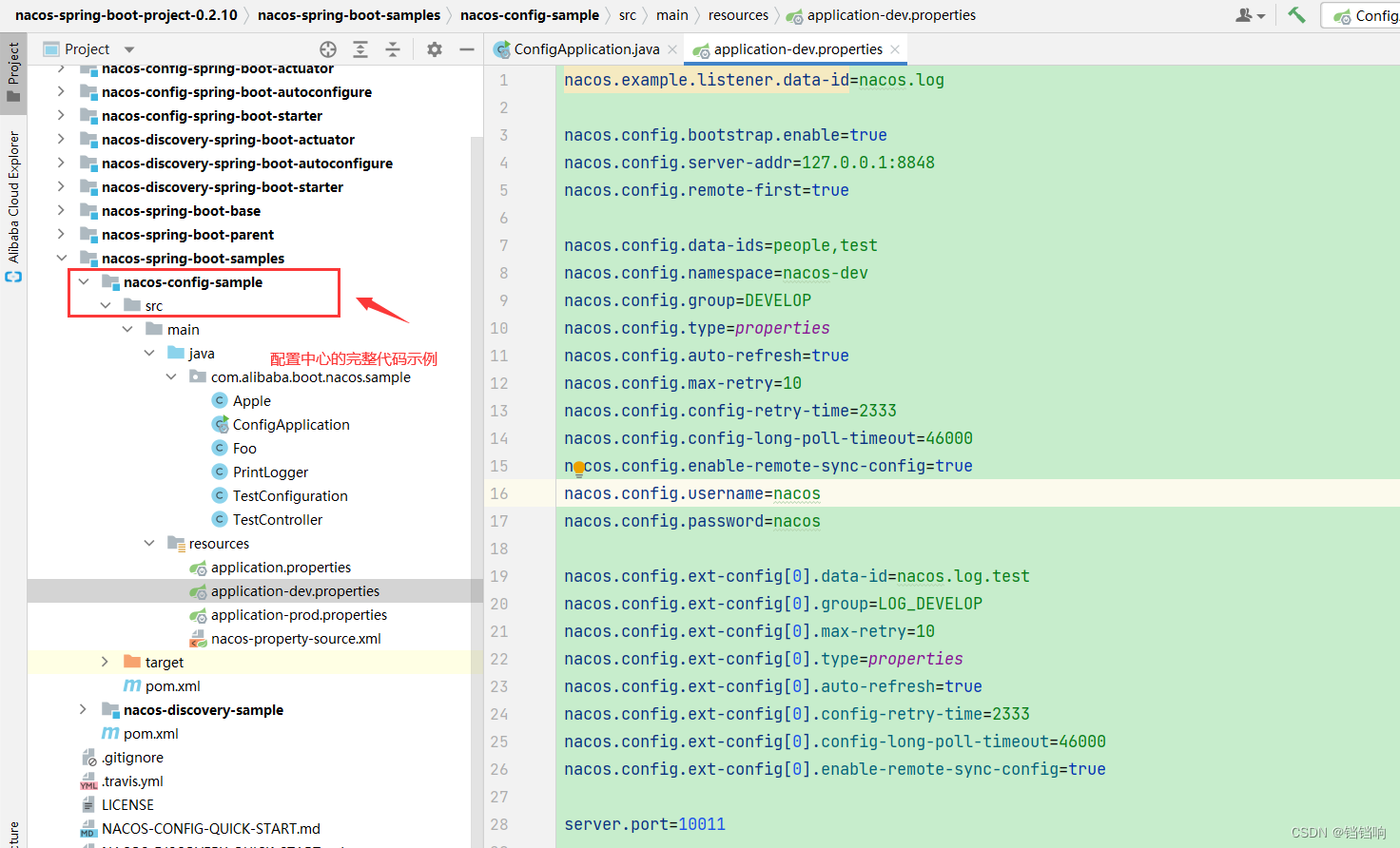Close the ConfigApplication.java tab
This screenshot has height=848, width=1400.
point(672,49)
